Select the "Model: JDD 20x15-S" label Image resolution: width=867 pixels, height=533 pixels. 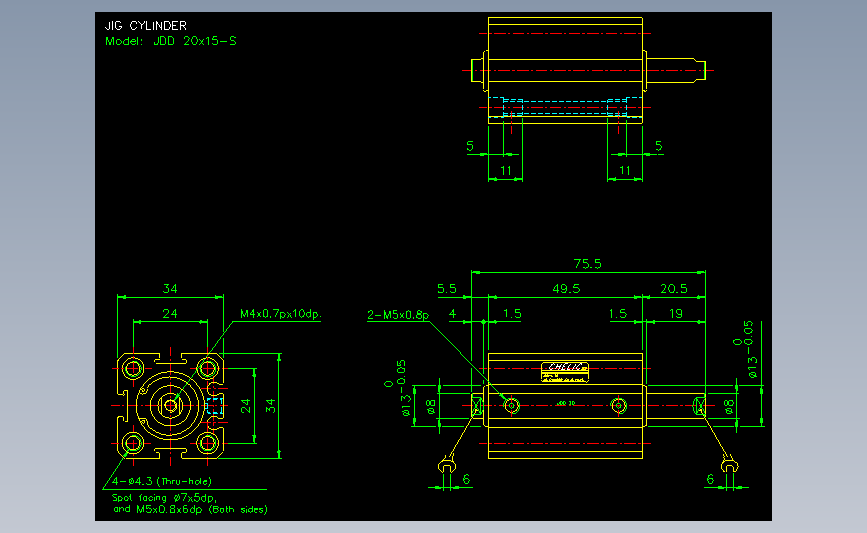click(171, 41)
